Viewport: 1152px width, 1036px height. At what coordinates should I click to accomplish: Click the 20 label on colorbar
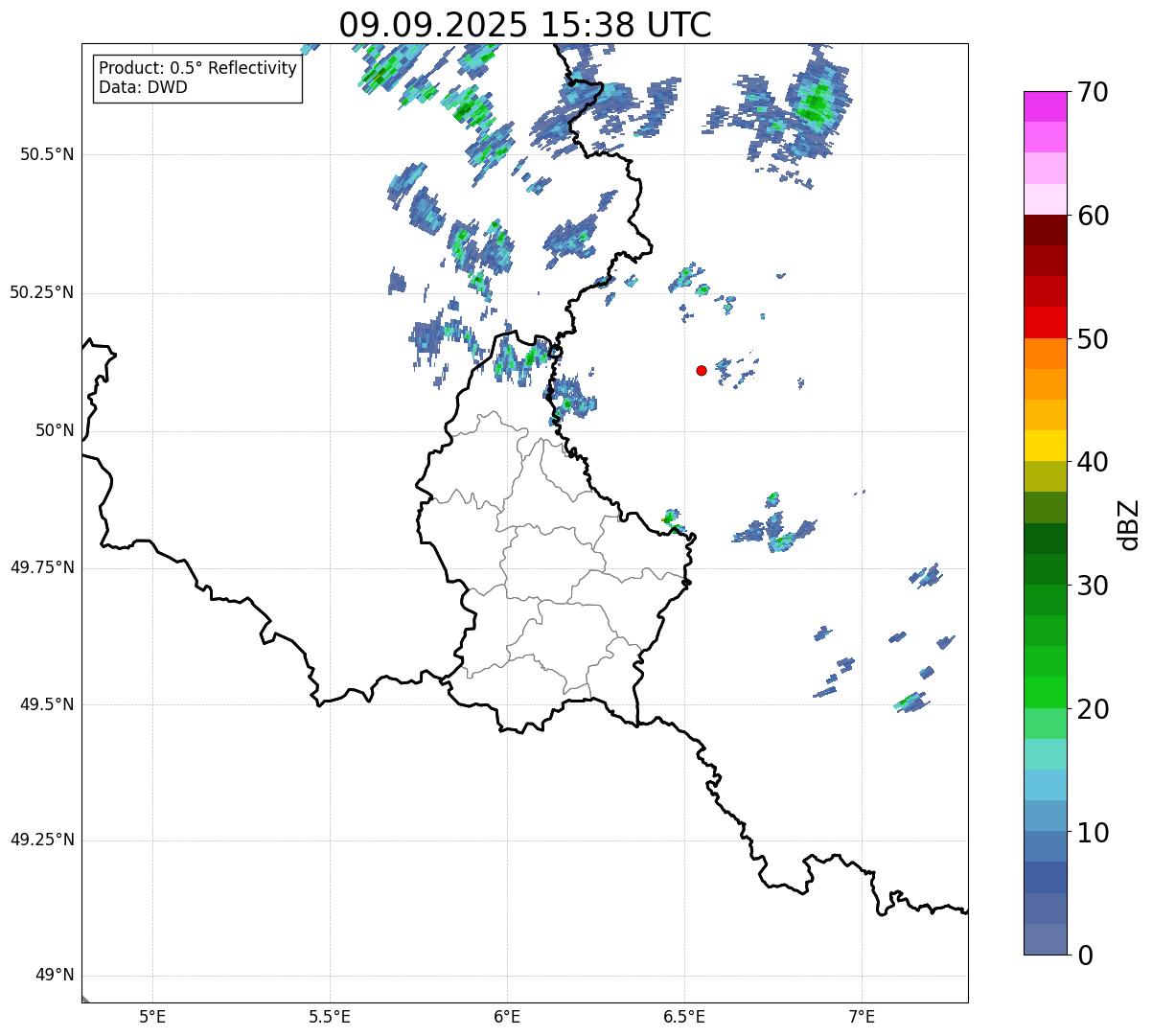(x=1092, y=709)
